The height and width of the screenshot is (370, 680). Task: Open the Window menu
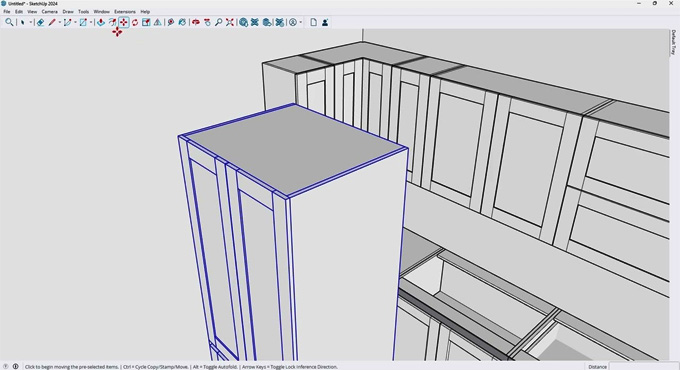click(101, 12)
